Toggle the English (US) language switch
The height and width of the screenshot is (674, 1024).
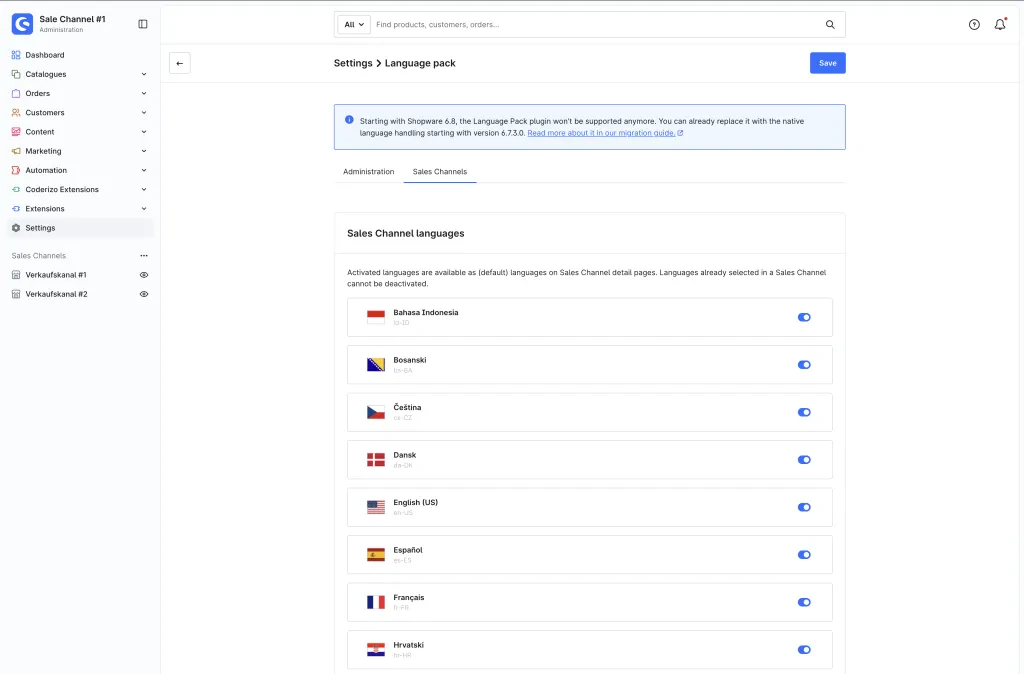coord(804,507)
